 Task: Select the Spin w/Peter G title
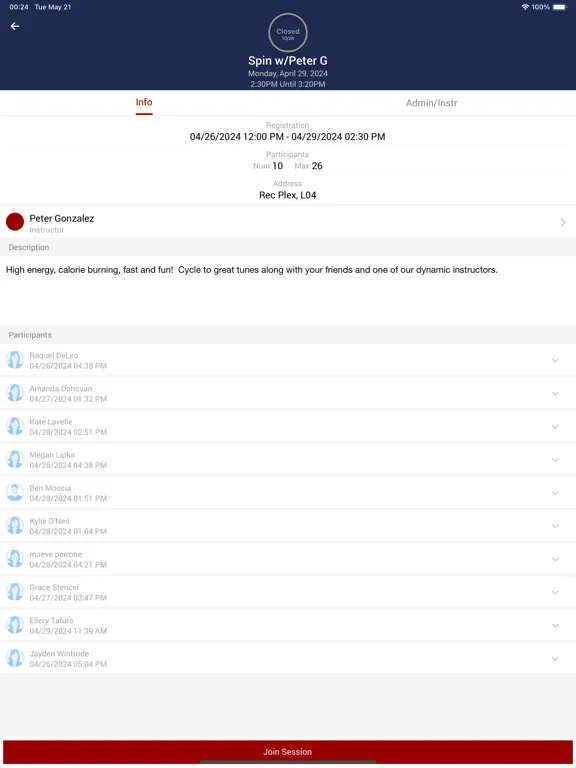point(288,61)
